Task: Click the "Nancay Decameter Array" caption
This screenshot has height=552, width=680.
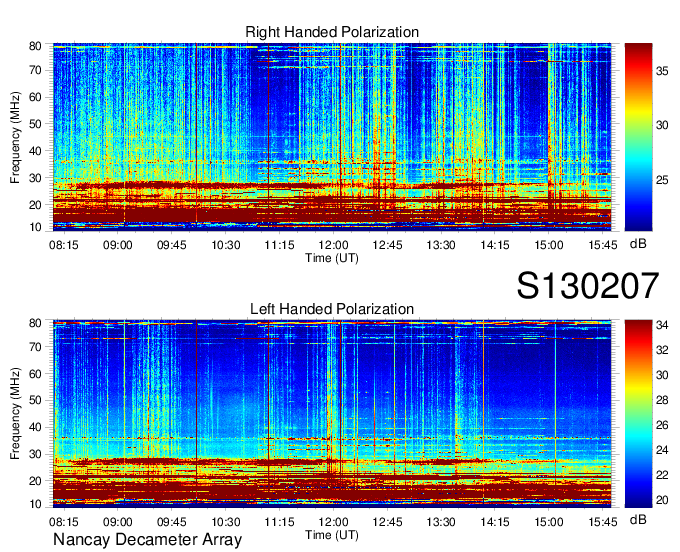Action: (147, 540)
